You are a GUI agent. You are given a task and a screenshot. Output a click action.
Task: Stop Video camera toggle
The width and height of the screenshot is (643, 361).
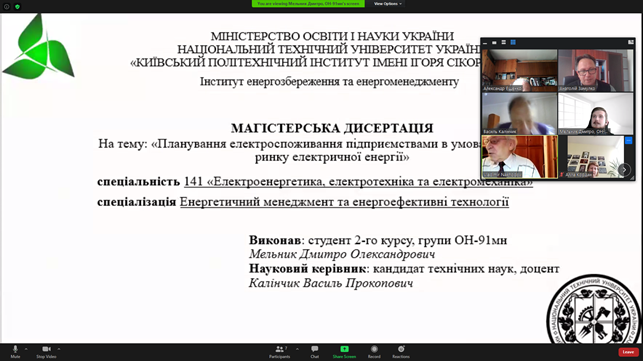point(46,352)
